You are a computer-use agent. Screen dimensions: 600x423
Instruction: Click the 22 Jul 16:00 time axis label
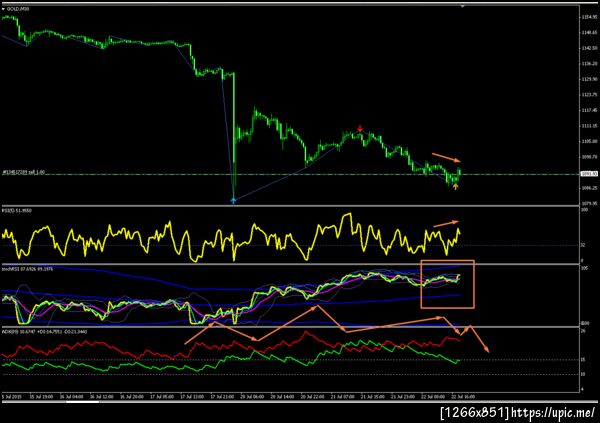pyautogui.click(x=463, y=397)
